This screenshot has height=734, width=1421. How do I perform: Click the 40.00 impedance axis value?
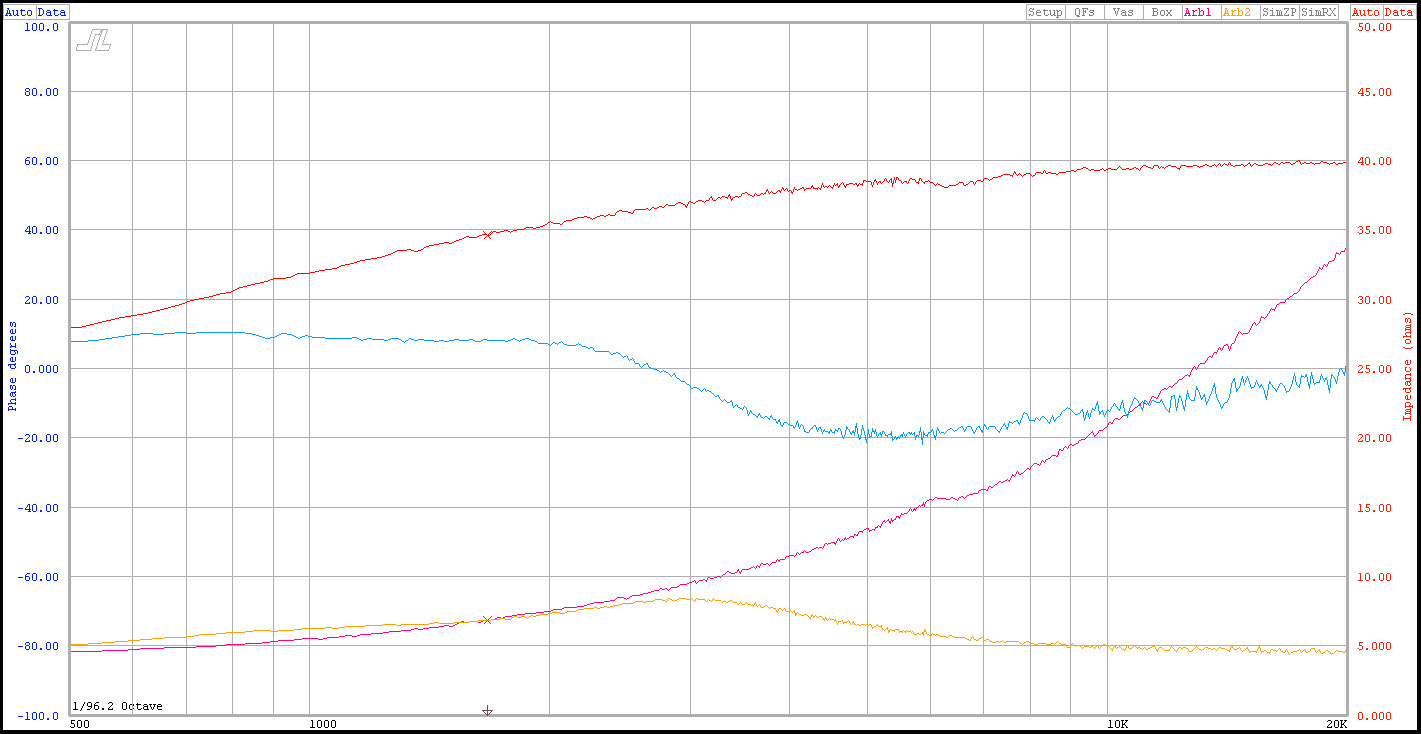1372,161
